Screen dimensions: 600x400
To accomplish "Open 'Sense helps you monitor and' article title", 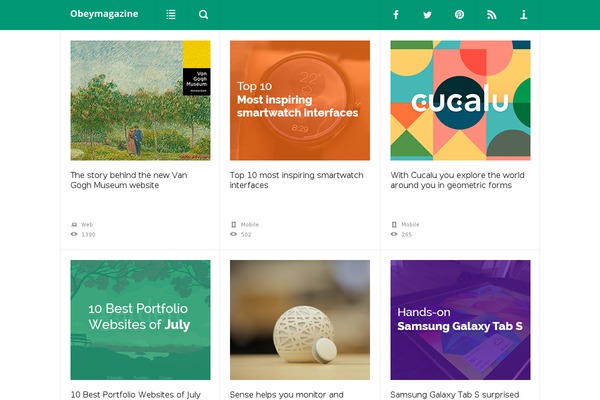I will (287, 394).
